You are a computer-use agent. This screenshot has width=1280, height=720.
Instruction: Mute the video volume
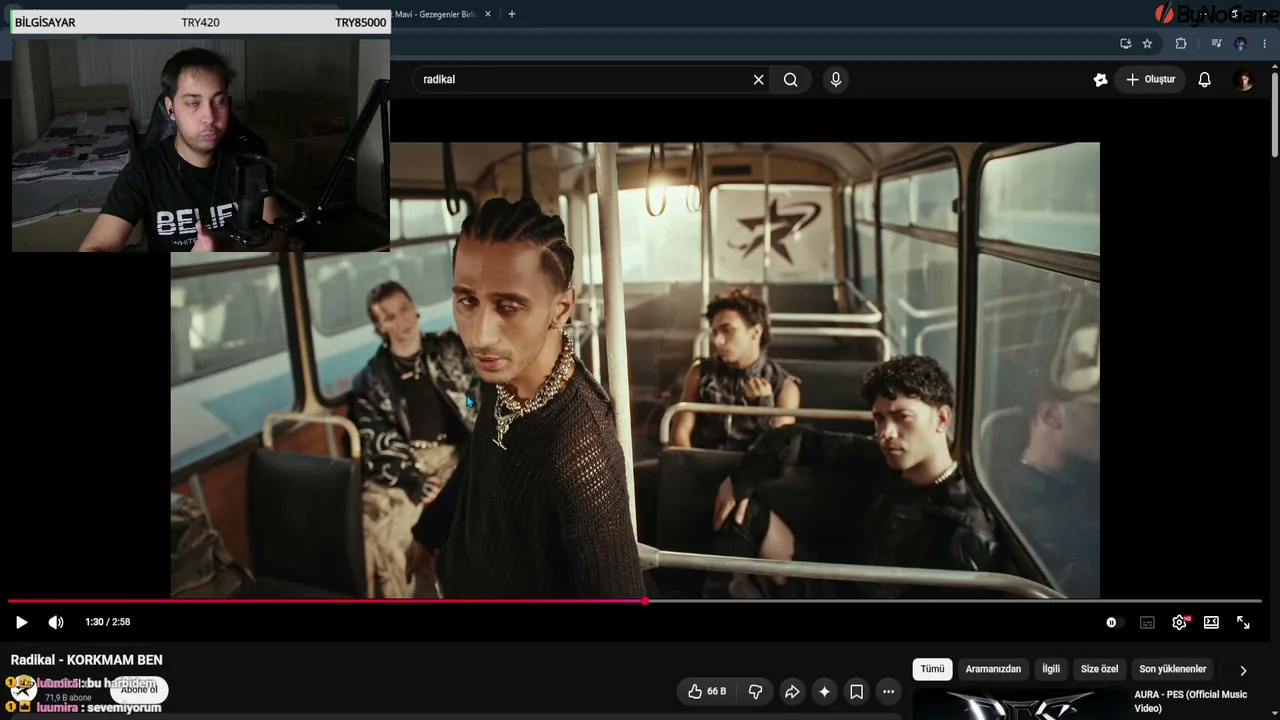(56, 622)
